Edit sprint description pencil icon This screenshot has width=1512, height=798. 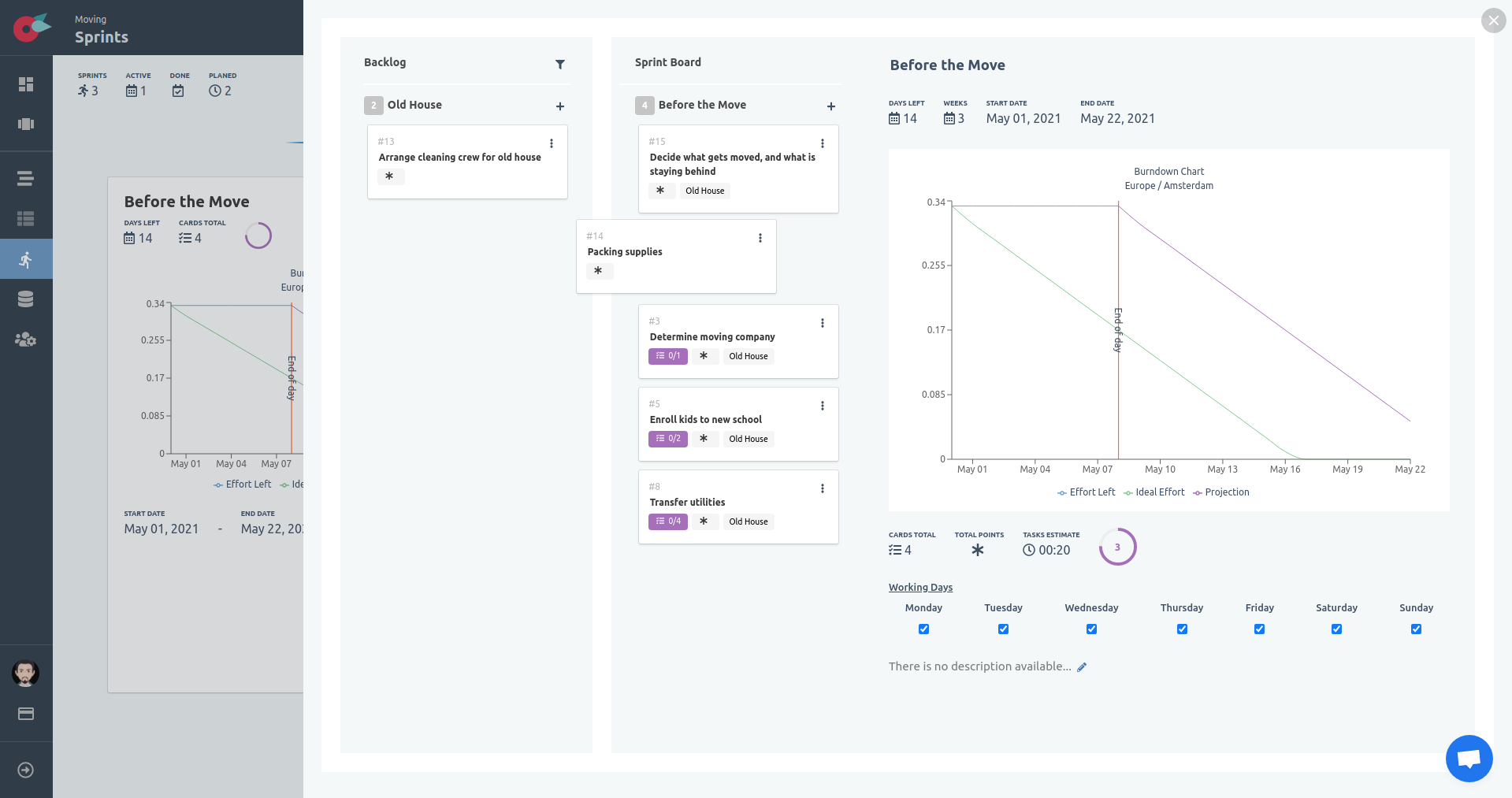click(1082, 667)
